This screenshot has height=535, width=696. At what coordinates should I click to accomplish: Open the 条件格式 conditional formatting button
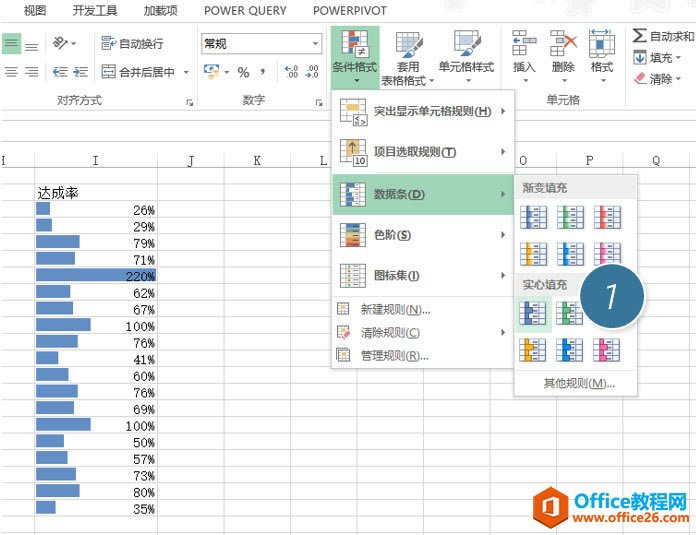(x=355, y=57)
